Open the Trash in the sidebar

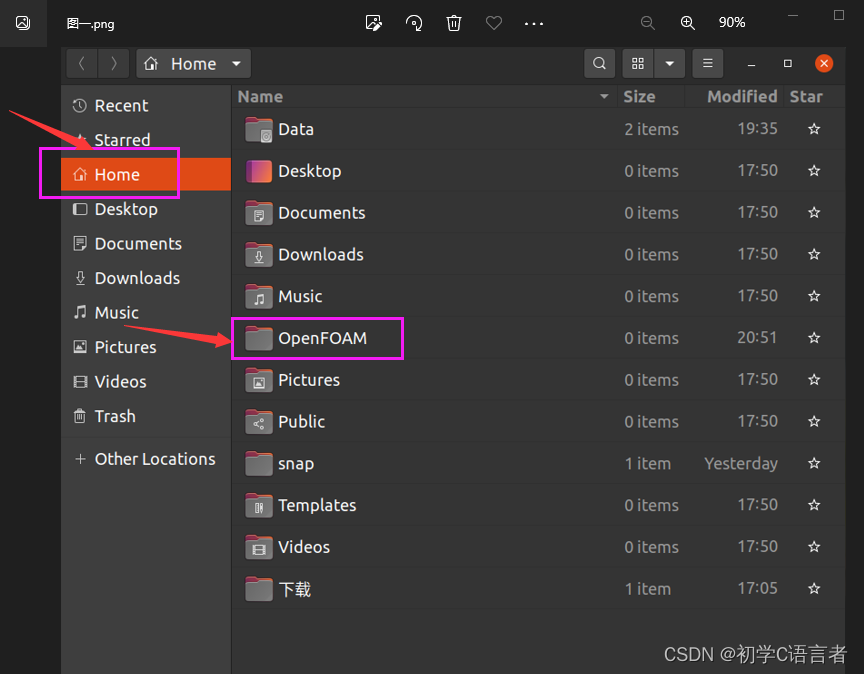[x=113, y=416]
